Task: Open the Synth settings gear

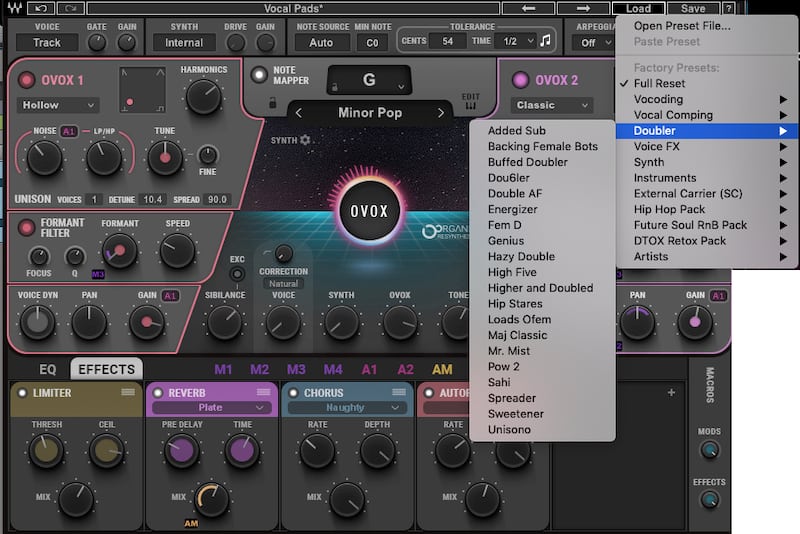Action: point(305,140)
